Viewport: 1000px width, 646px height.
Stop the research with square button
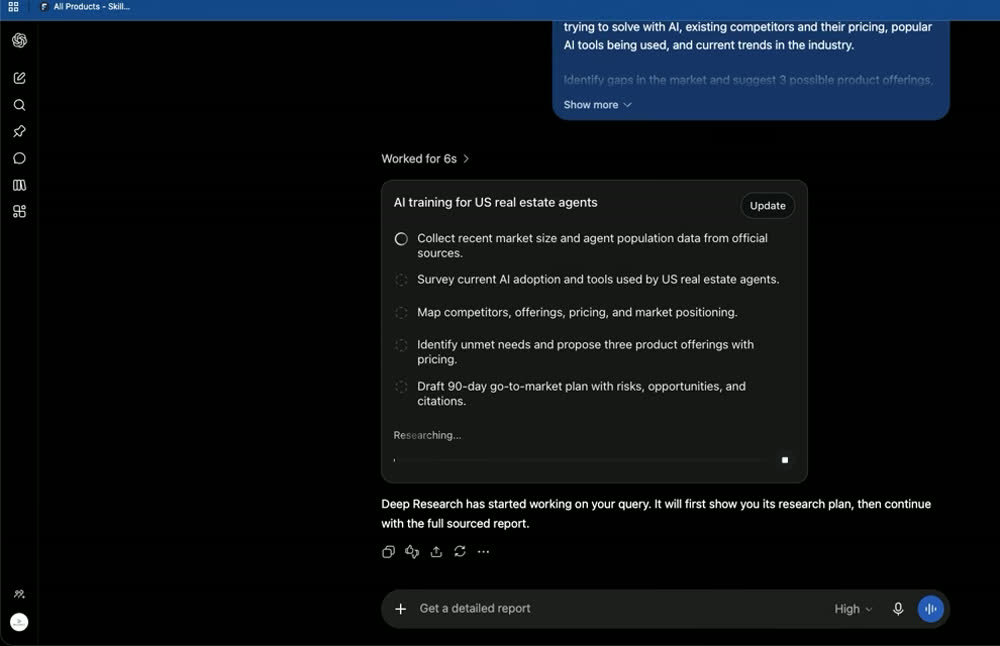[785, 460]
